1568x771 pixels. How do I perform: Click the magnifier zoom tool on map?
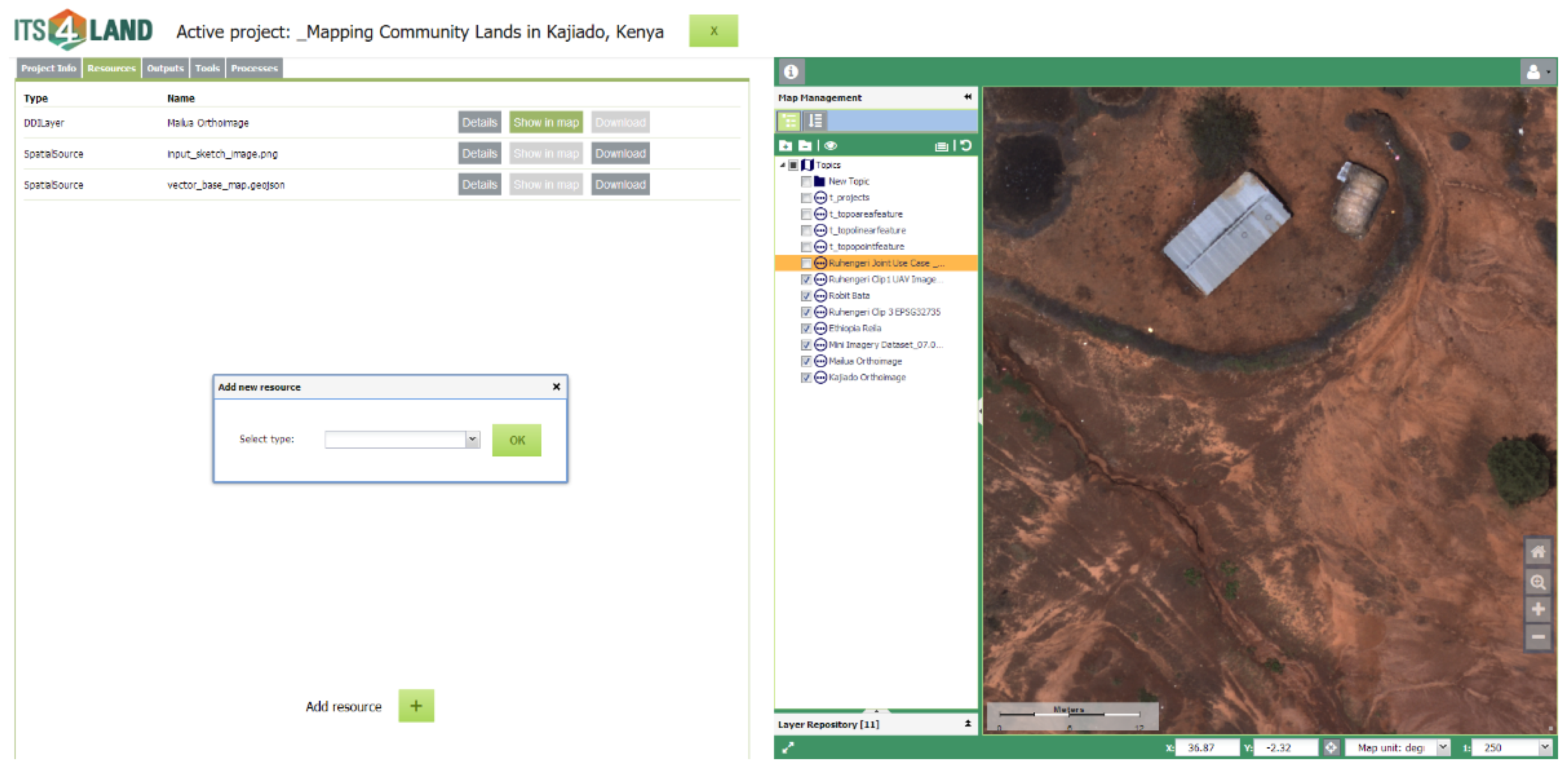click(1538, 581)
